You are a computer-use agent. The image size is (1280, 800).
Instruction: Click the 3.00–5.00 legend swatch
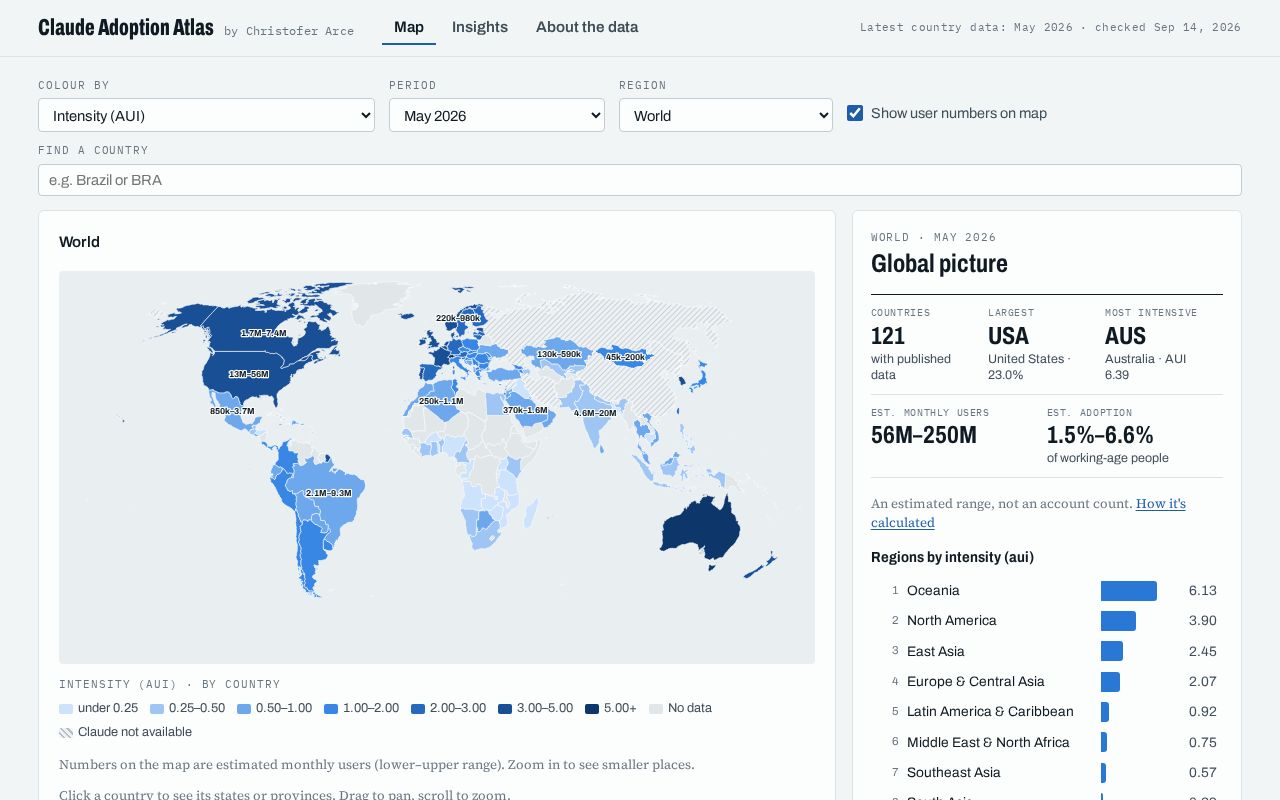505,709
